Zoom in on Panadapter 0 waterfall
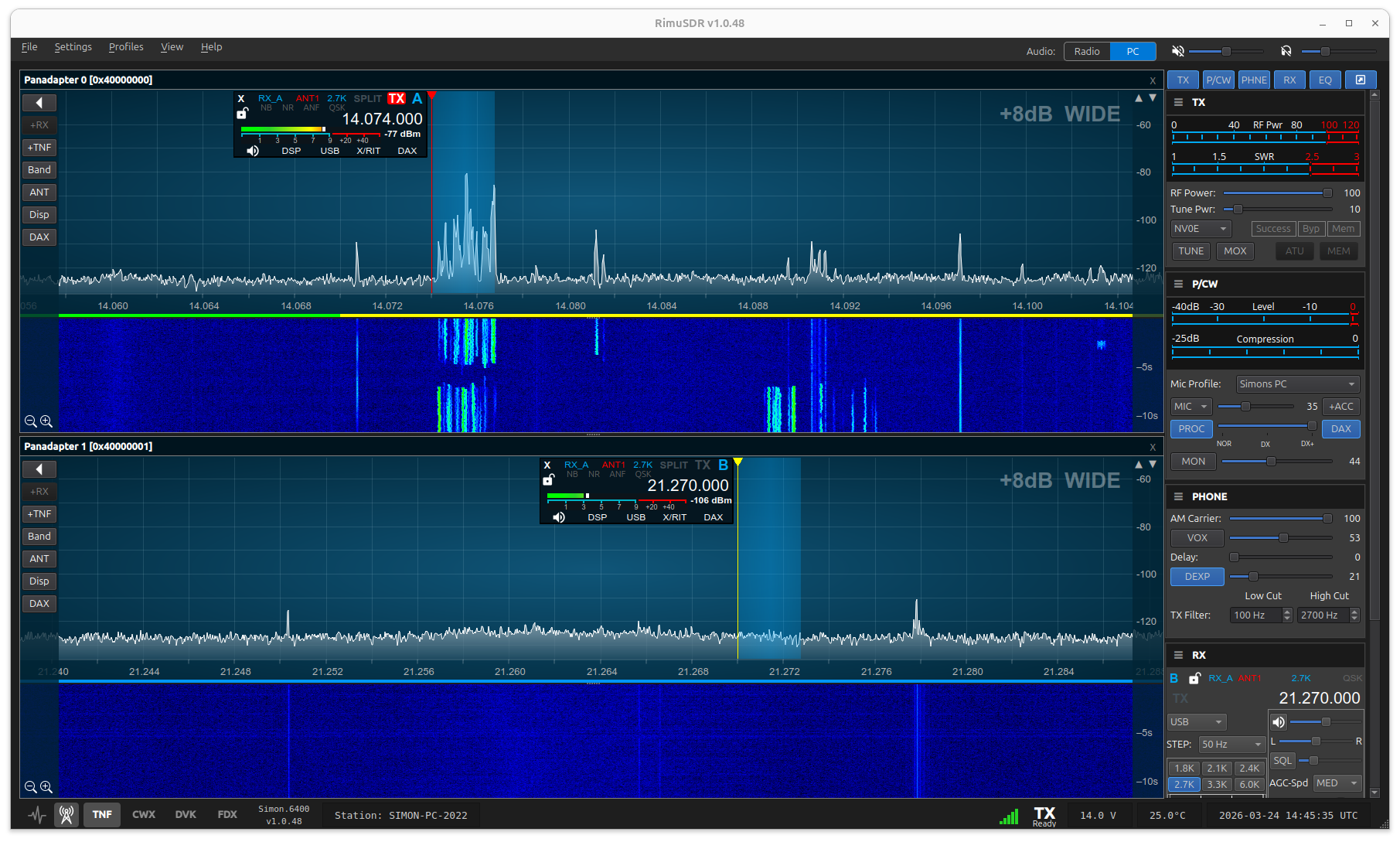Screen dimensions: 1400x842 [46, 421]
